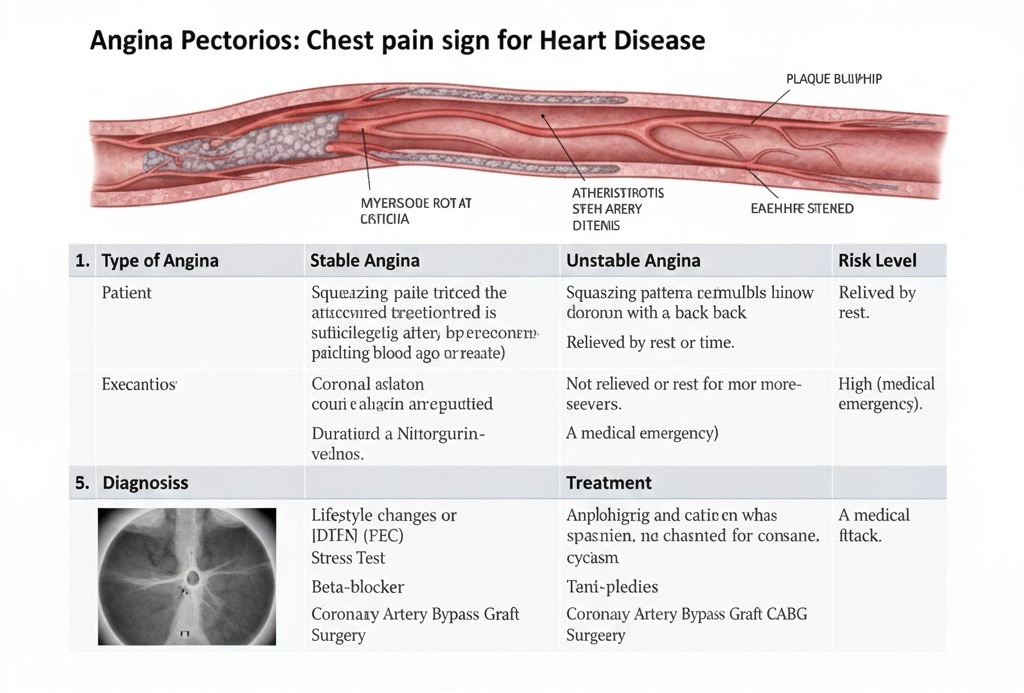The height and width of the screenshot is (693, 1024).
Task: Click the EAEHHFE STENED diagram label
Action: click(x=801, y=209)
